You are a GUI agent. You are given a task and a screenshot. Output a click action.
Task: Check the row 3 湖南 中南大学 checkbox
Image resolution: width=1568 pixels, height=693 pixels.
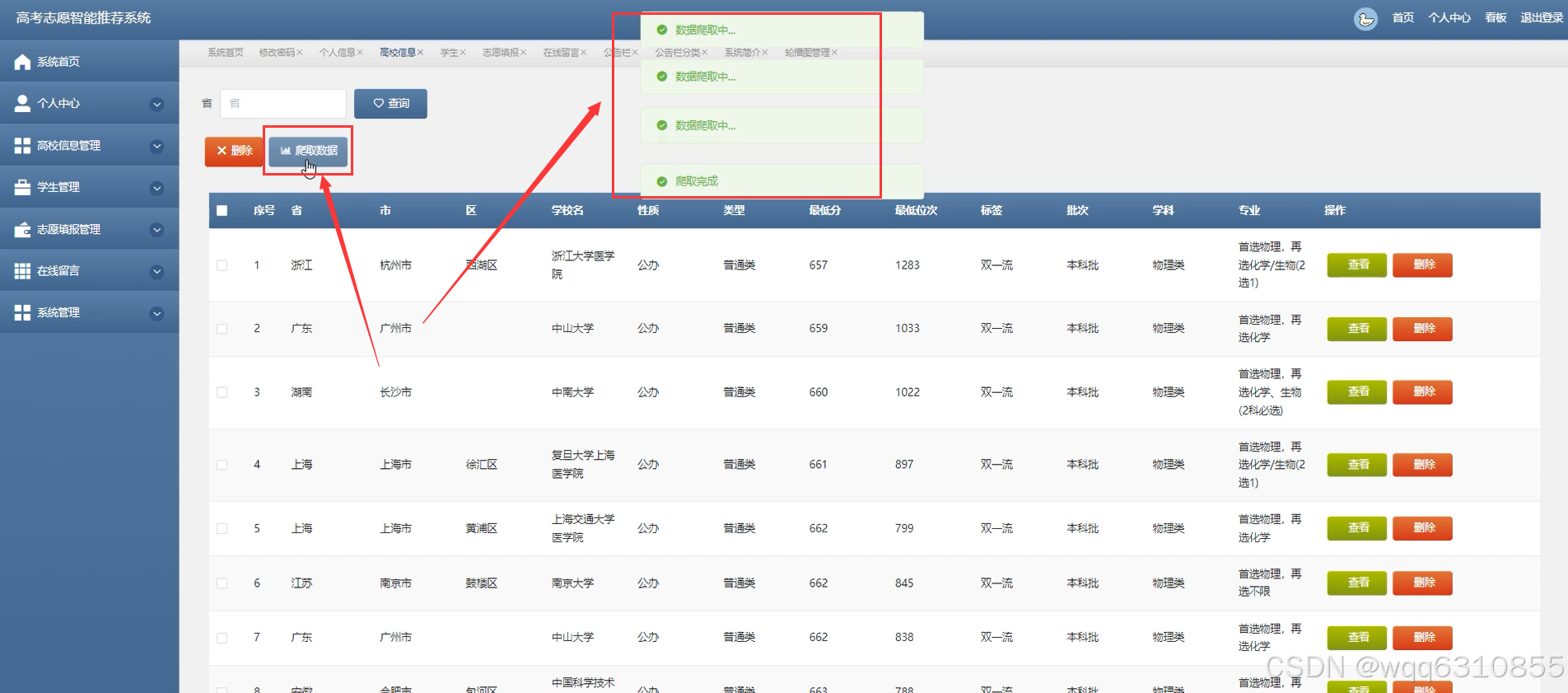(x=222, y=392)
